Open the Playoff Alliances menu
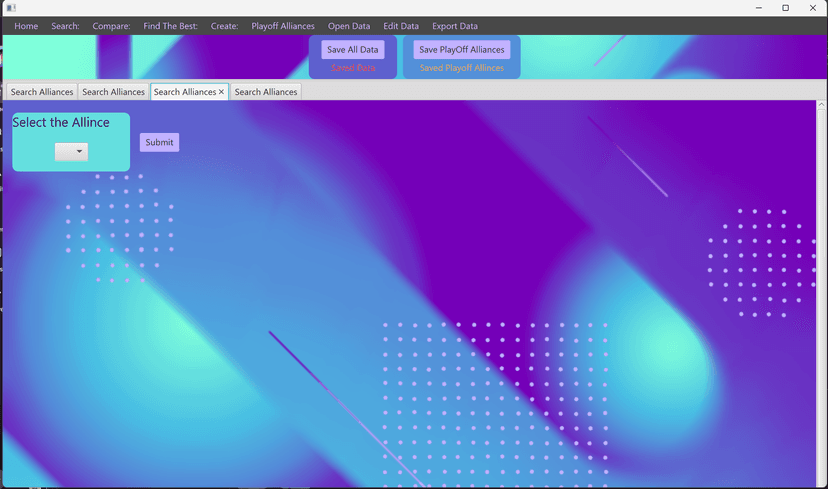The width and height of the screenshot is (828, 489). (283, 26)
